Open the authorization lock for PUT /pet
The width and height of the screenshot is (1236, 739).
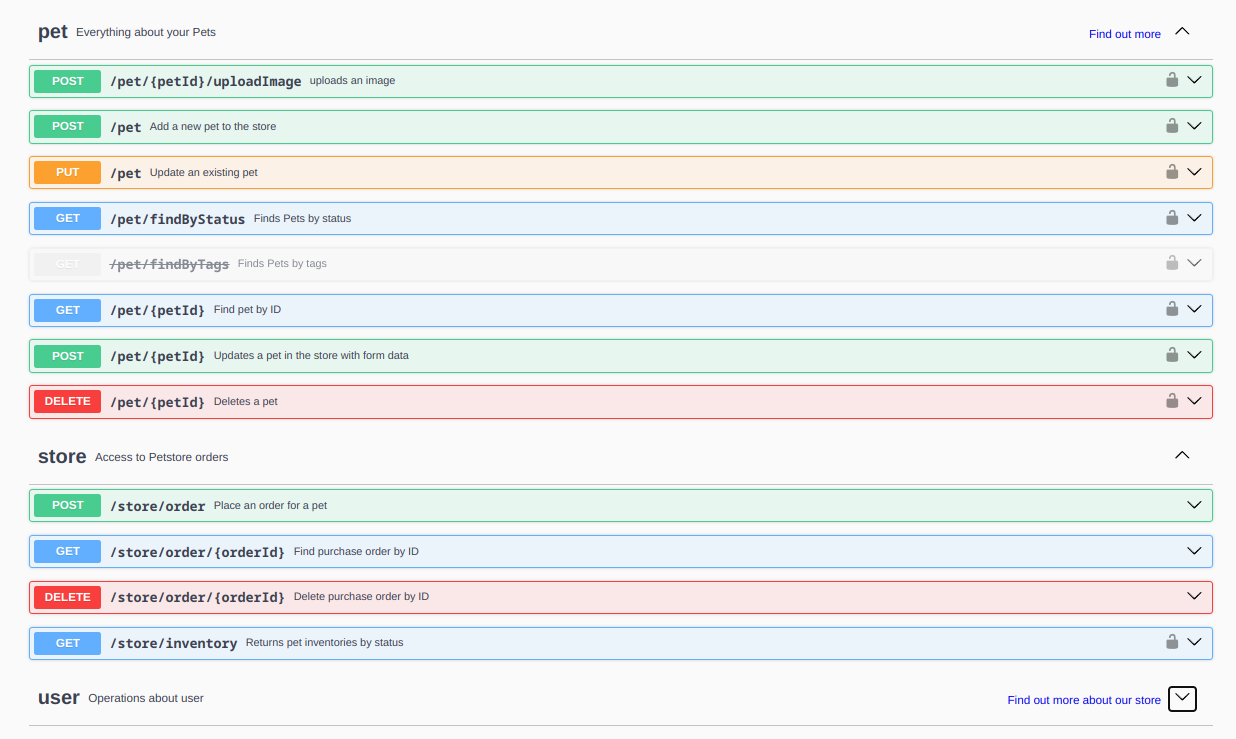(x=1171, y=171)
